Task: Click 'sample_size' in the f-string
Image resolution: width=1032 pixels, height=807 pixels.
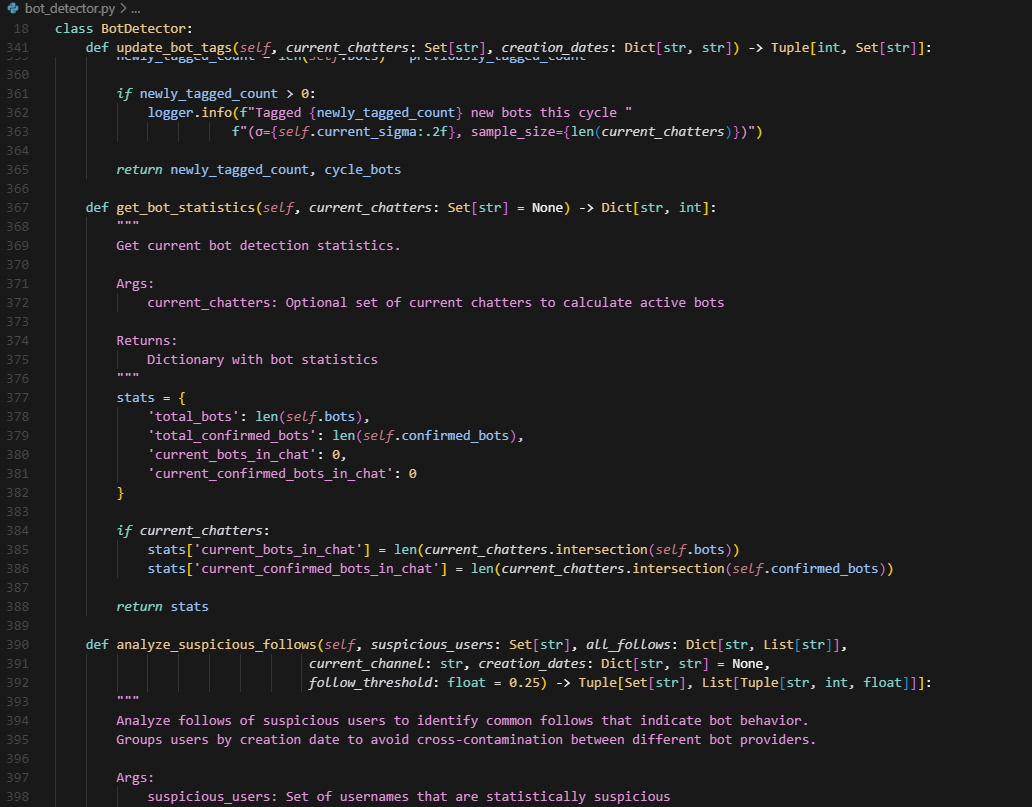Action: pos(513,132)
